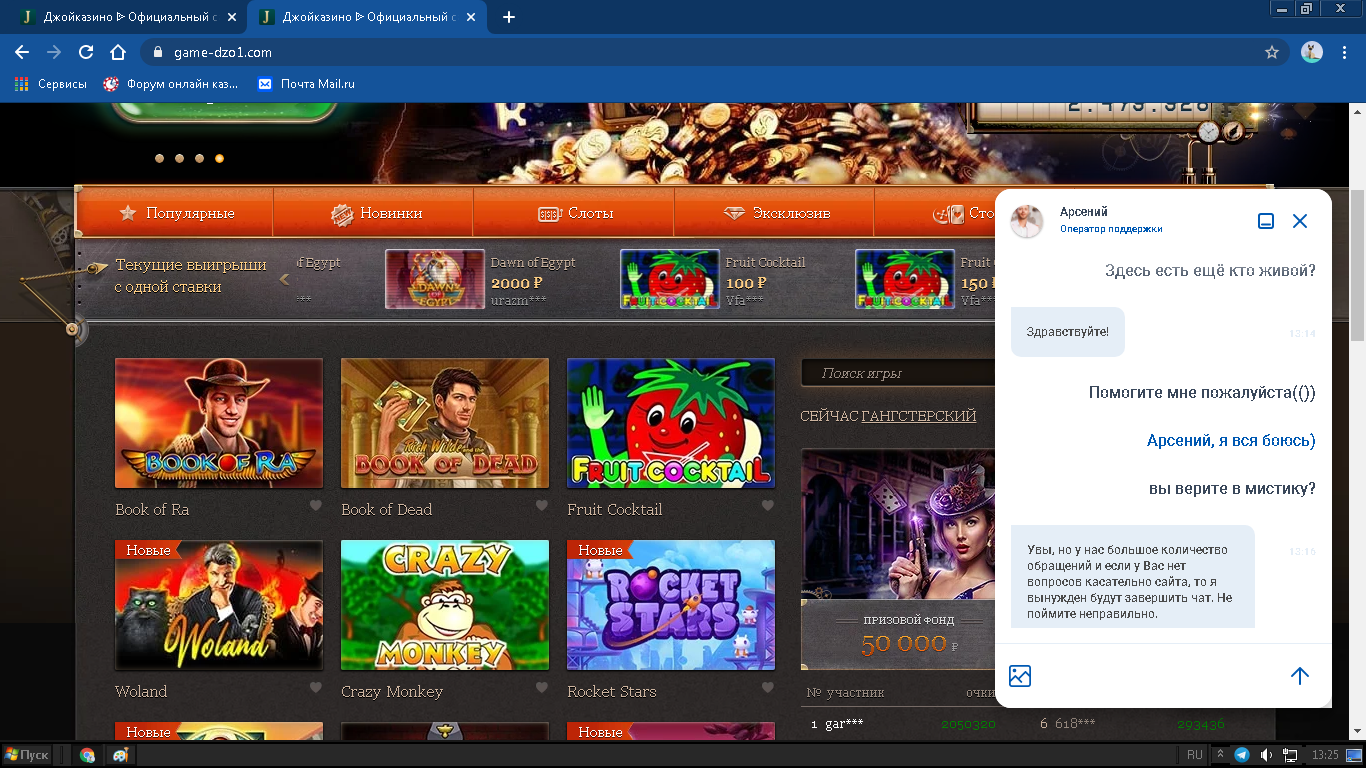Favorite Woland with heart
This screenshot has width=1366, height=768.
coord(316,688)
